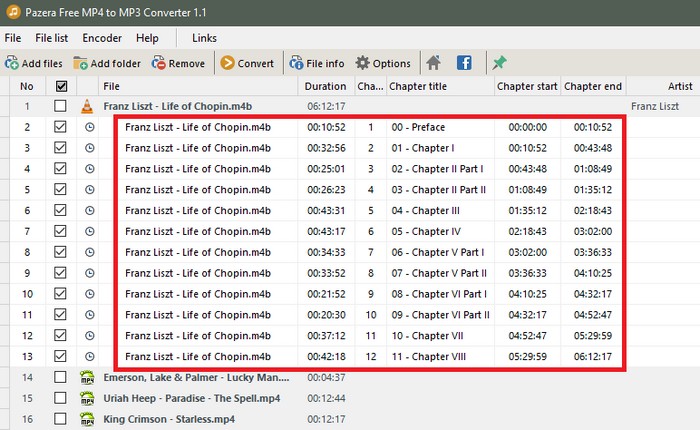Open the File list menu
This screenshot has height=430, width=700.
(x=52, y=38)
